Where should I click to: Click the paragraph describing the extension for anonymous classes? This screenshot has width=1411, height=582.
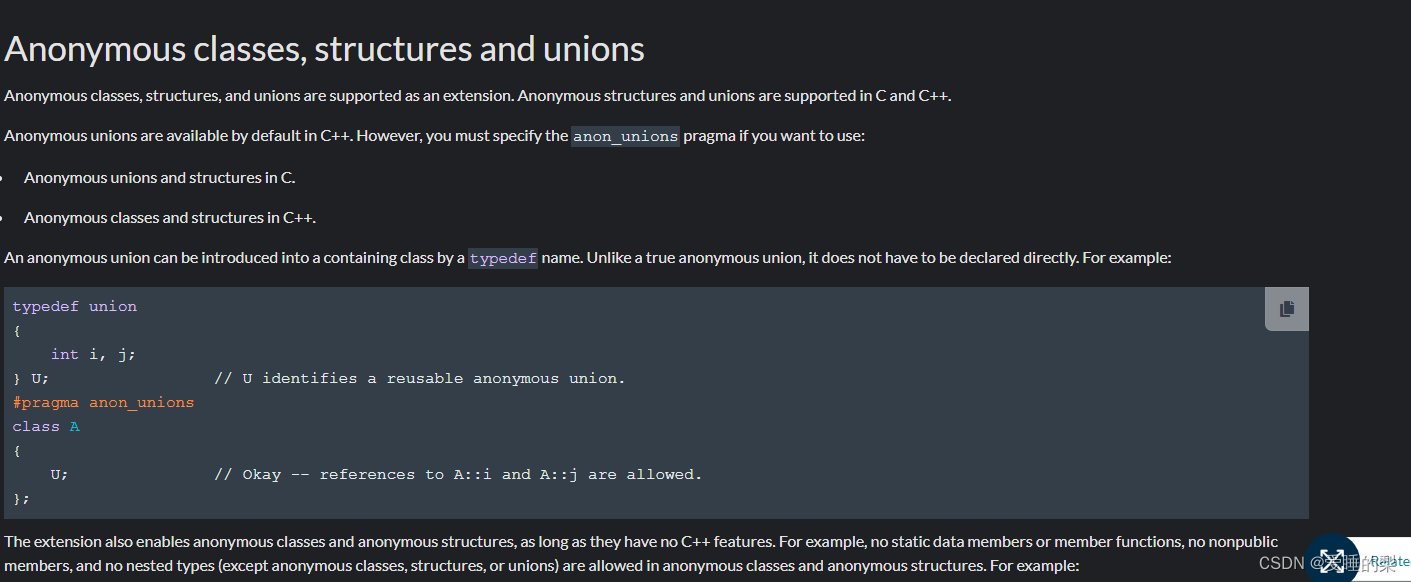tap(640, 552)
